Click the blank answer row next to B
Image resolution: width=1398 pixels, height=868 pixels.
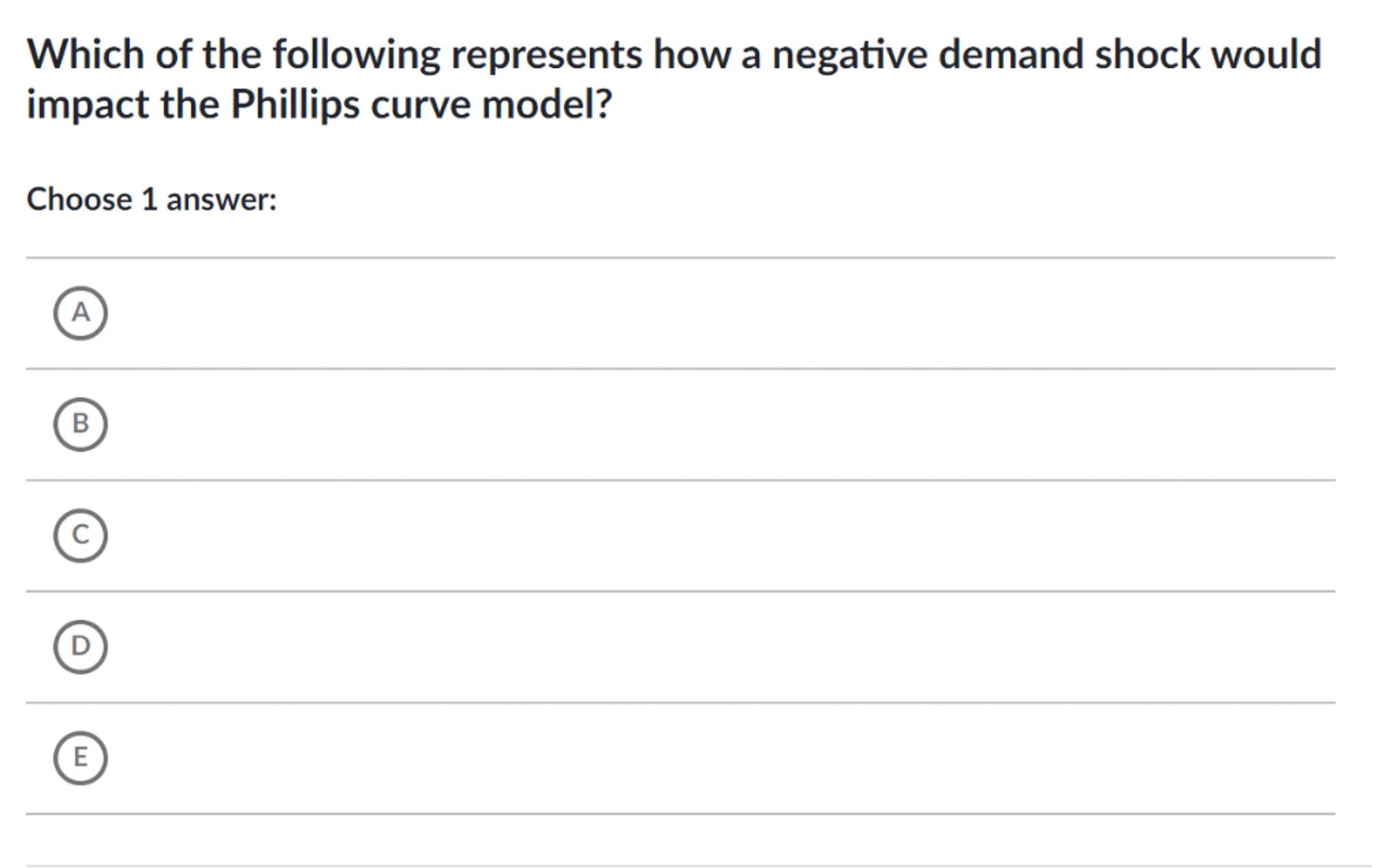(x=683, y=424)
